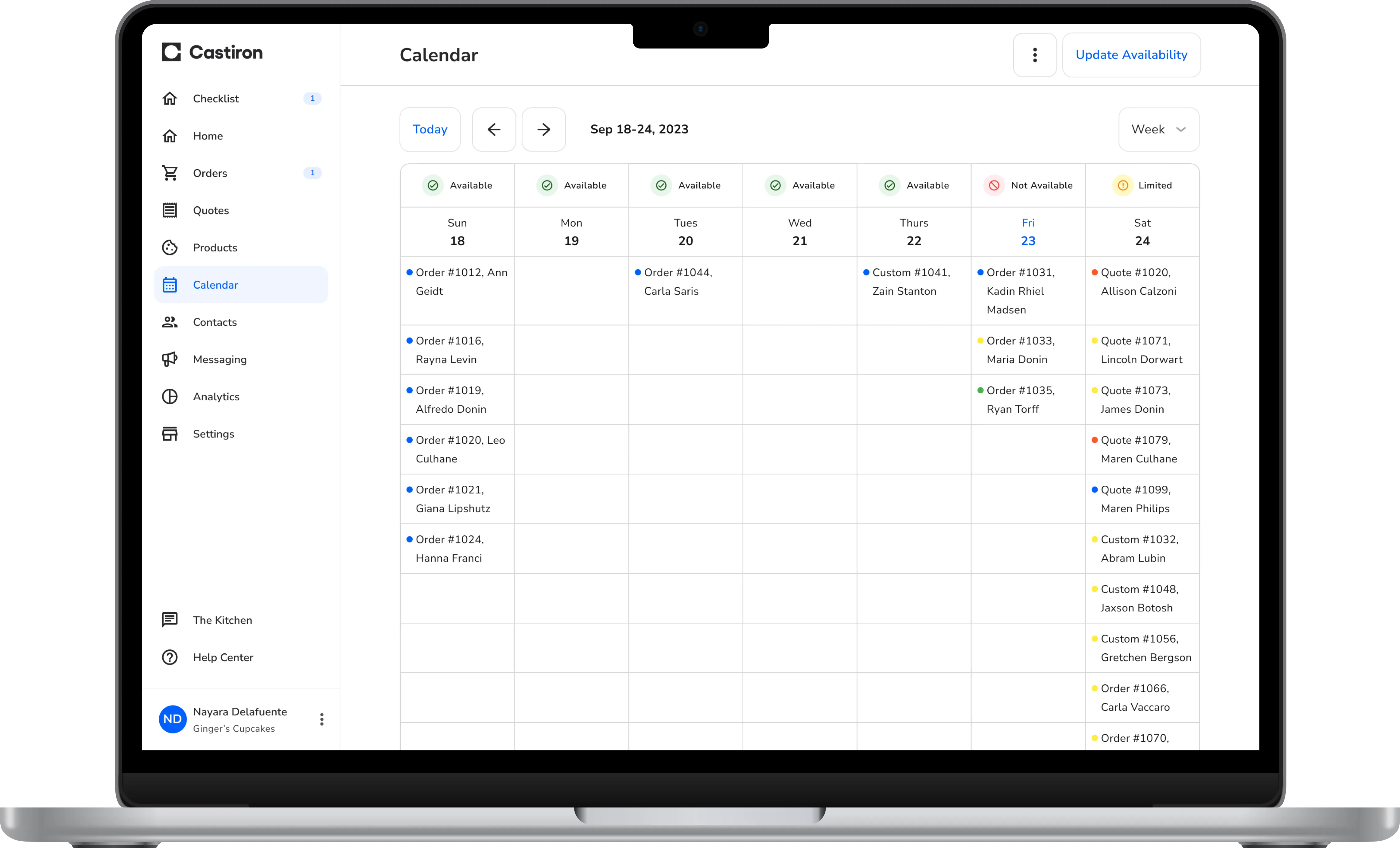
Task: Open the Help Center question icon
Action: (x=170, y=658)
